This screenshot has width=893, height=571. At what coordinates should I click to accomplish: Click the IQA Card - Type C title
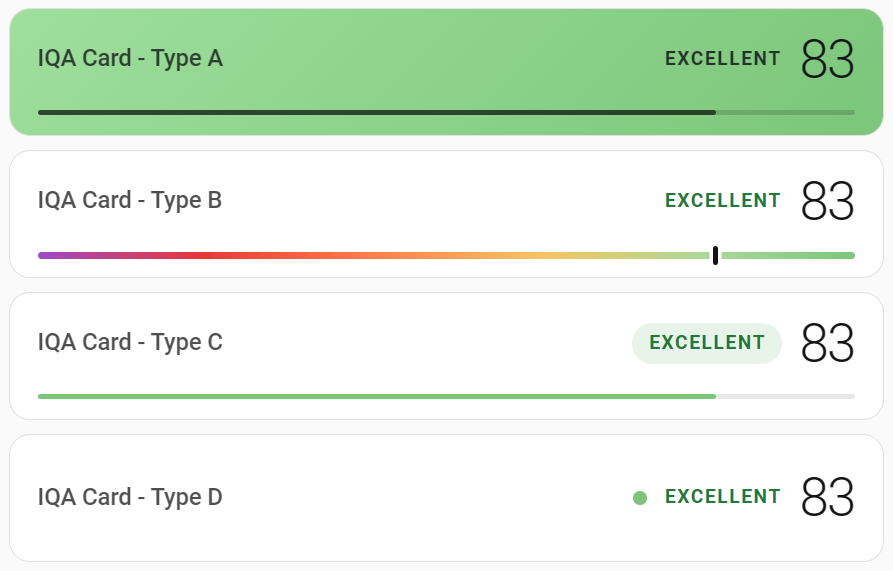pos(130,342)
